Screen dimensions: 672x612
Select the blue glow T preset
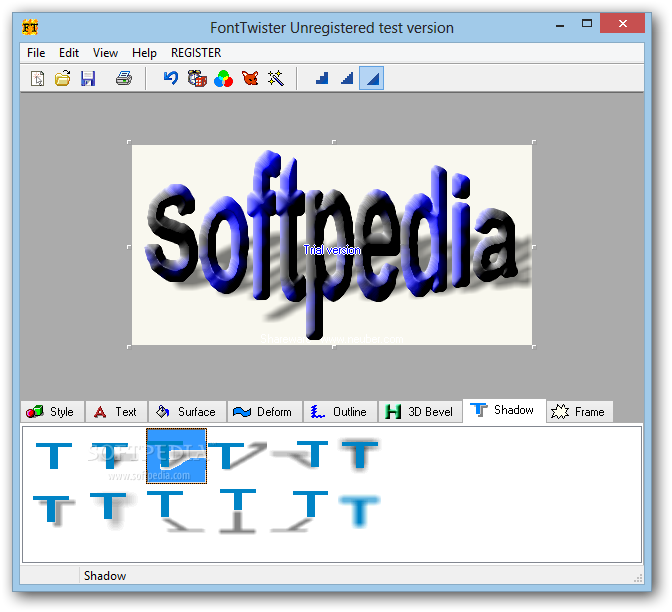[x=359, y=511]
